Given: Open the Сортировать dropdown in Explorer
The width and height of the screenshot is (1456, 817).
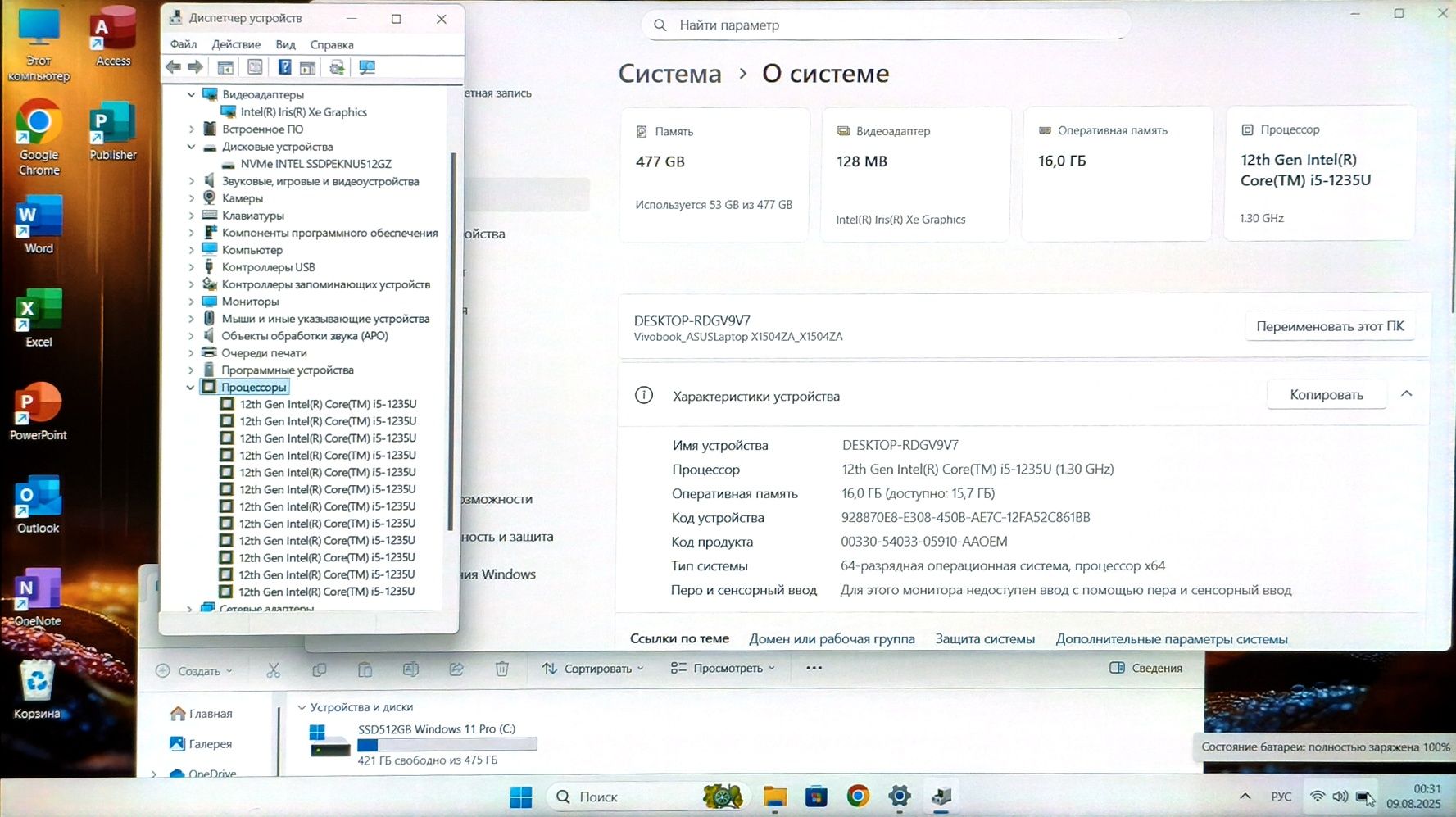Looking at the screenshot, I should (593, 669).
